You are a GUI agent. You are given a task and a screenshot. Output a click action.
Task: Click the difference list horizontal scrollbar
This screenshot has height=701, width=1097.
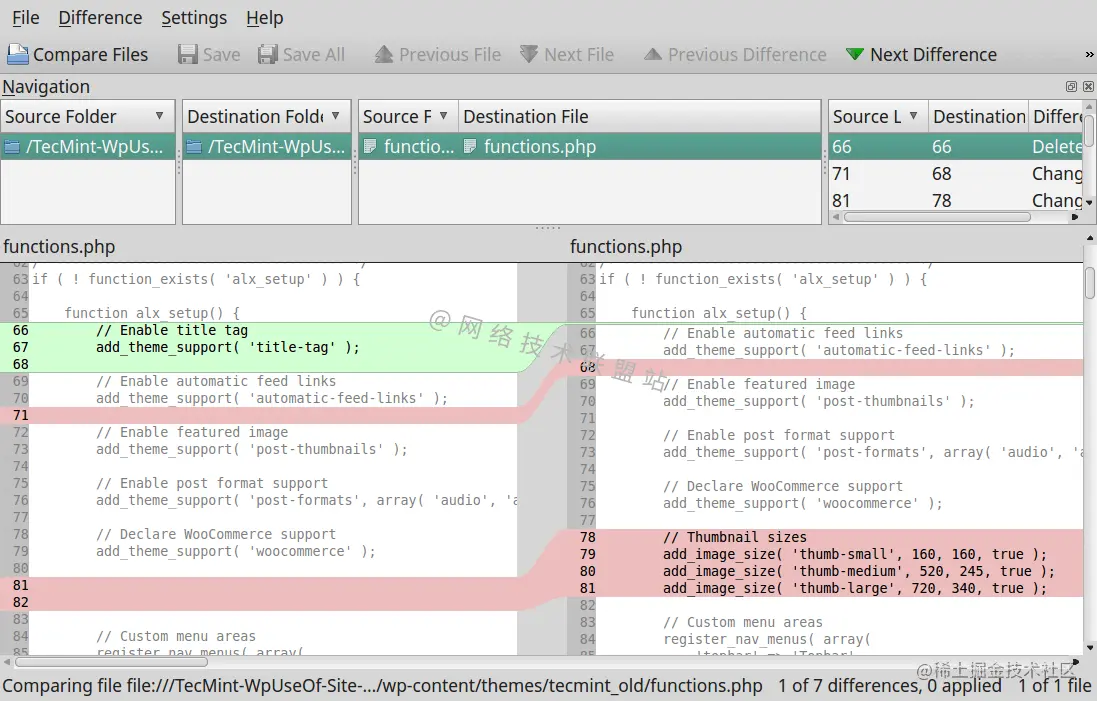937,217
